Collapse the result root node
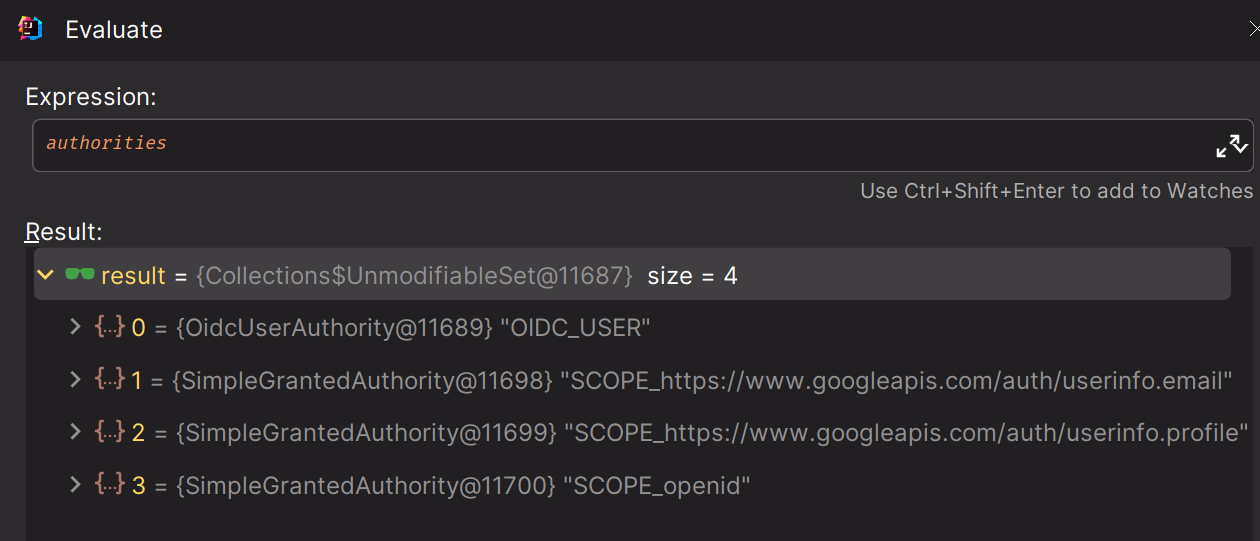This screenshot has width=1260, height=541. click(x=45, y=275)
